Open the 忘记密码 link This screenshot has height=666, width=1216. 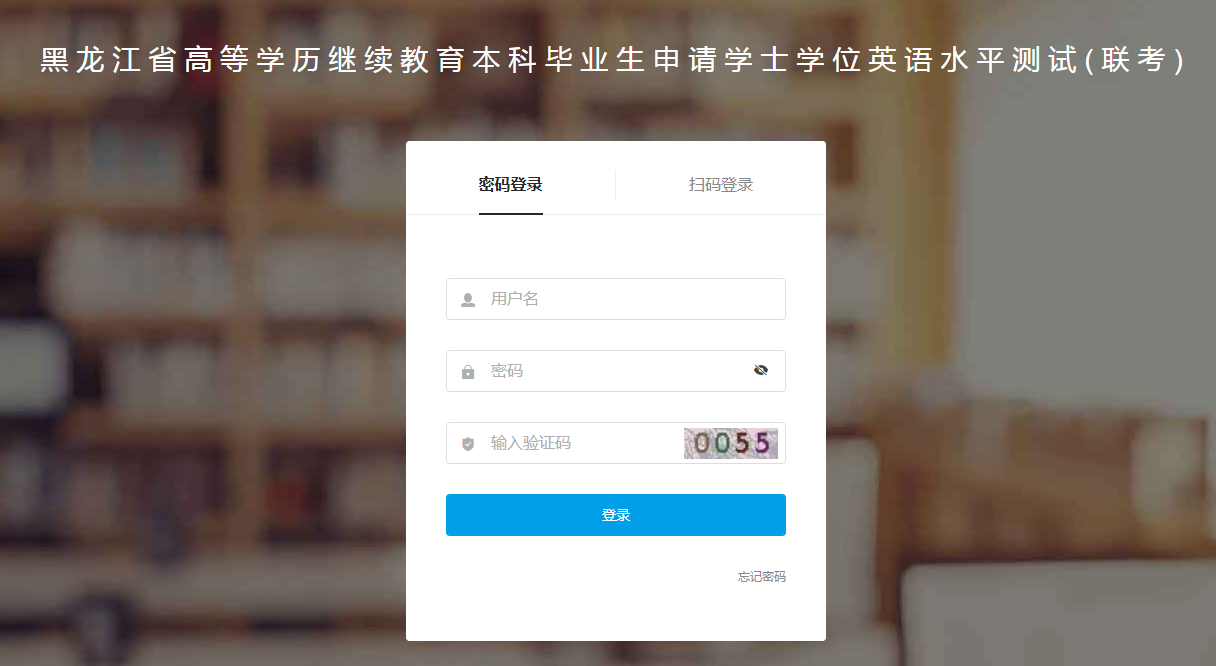point(762,577)
